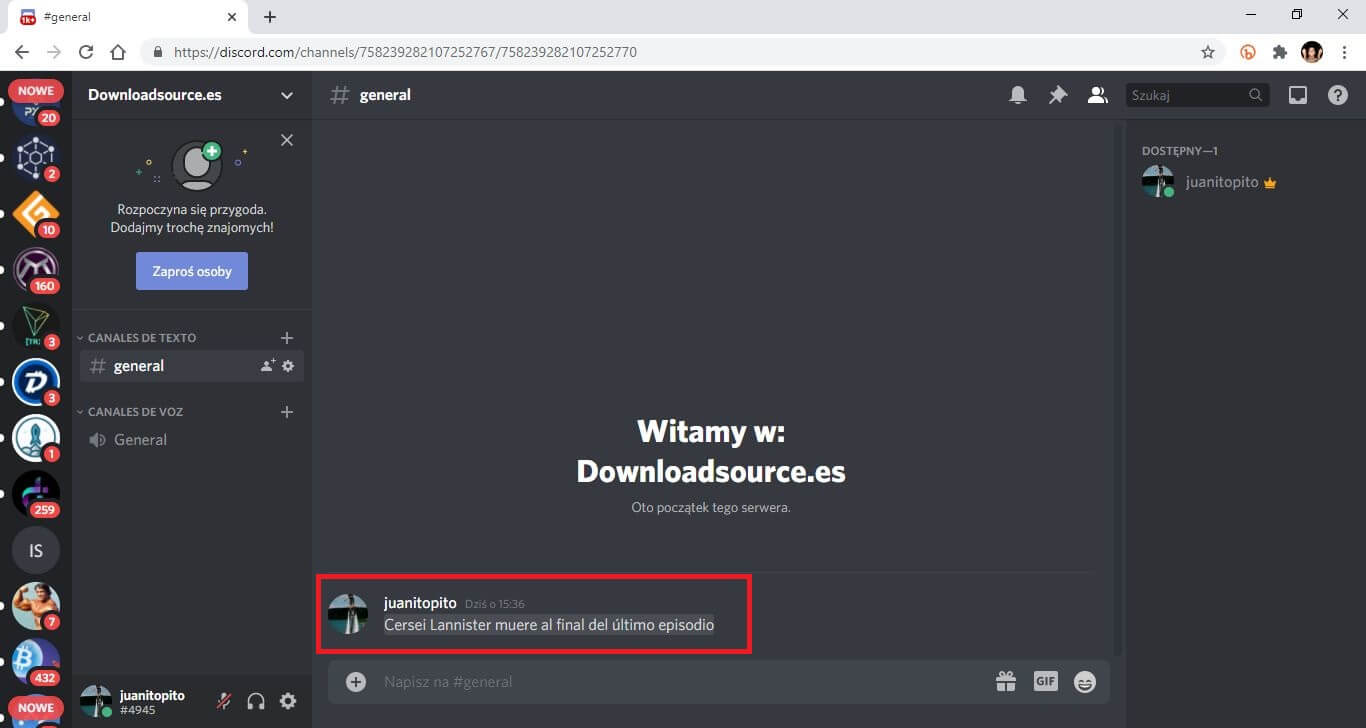Open the server with badge 1
Viewport: 1366px width, 728px height.
tap(36, 438)
